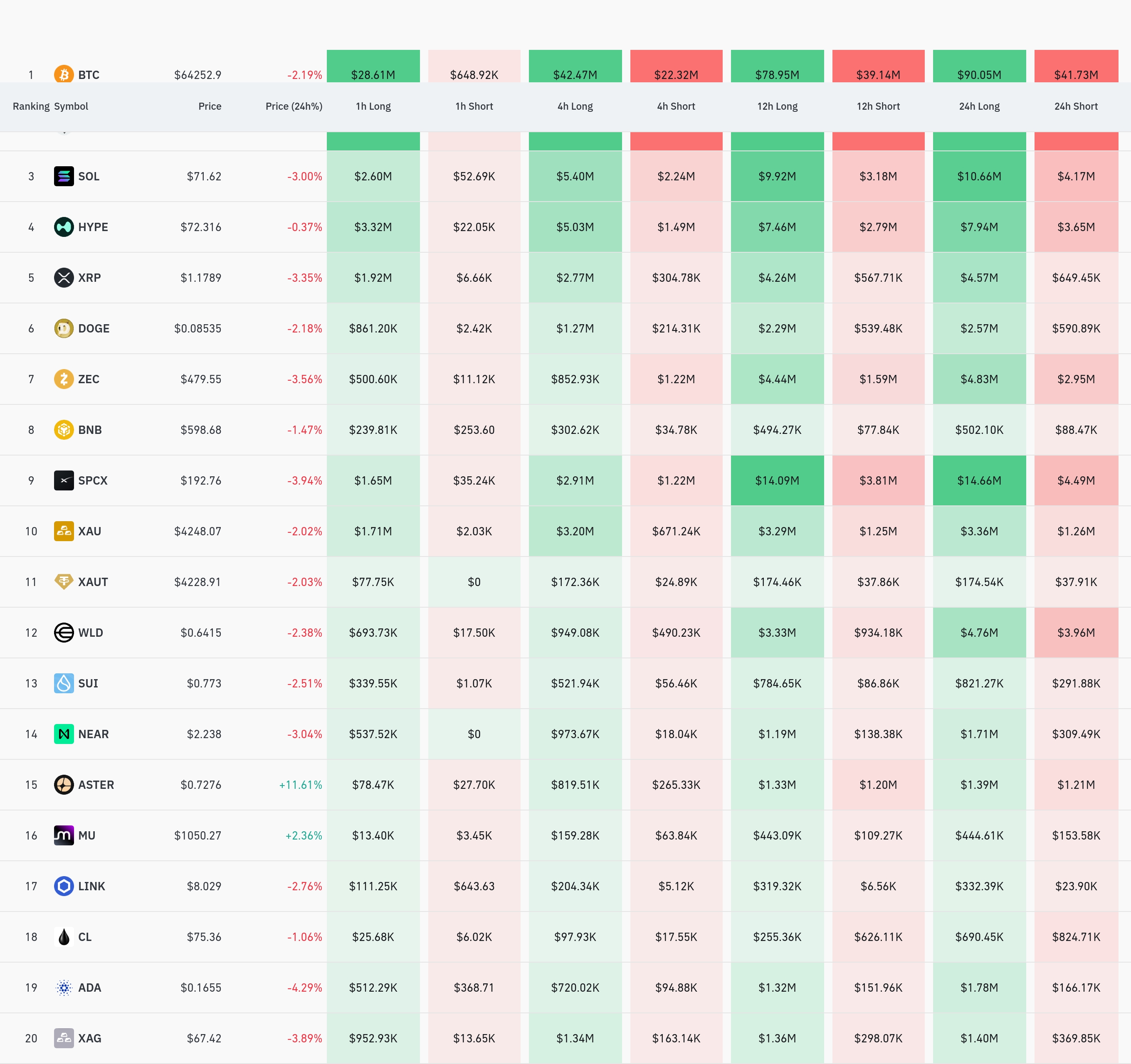
Task: Open the HYPE token icon
Action: [x=64, y=227]
